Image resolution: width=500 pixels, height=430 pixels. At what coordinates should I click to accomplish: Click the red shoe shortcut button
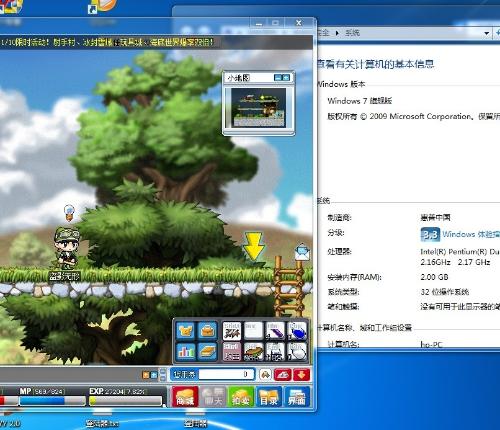(282, 375)
